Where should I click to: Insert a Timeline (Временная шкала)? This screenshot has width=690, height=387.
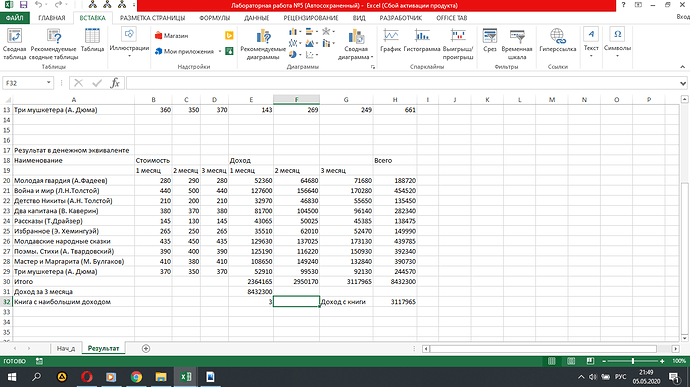(517, 44)
